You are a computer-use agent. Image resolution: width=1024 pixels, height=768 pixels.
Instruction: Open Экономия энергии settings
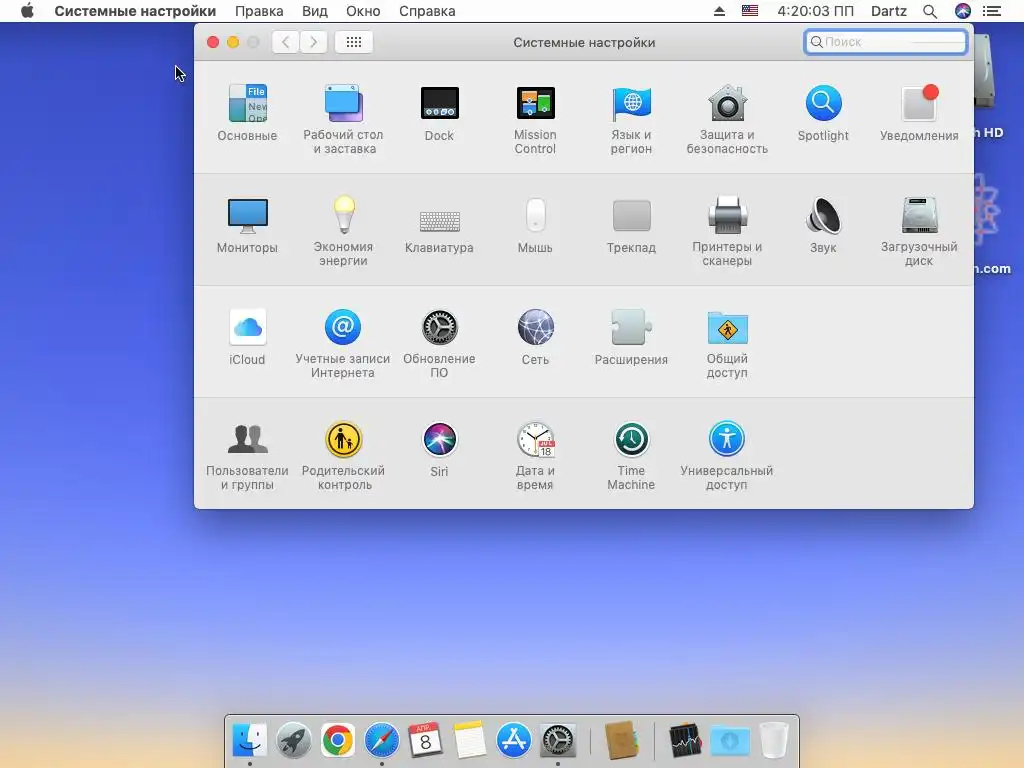coord(344,231)
